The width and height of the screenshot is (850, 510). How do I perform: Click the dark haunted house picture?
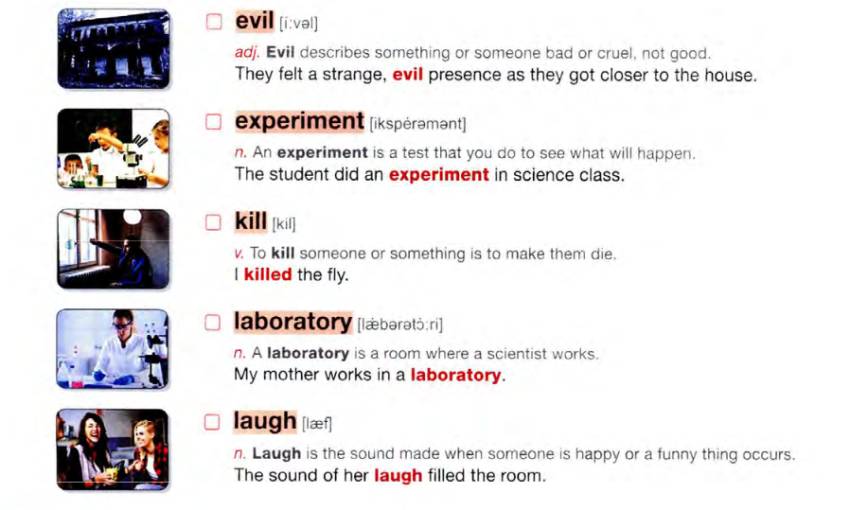pos(112,48)
